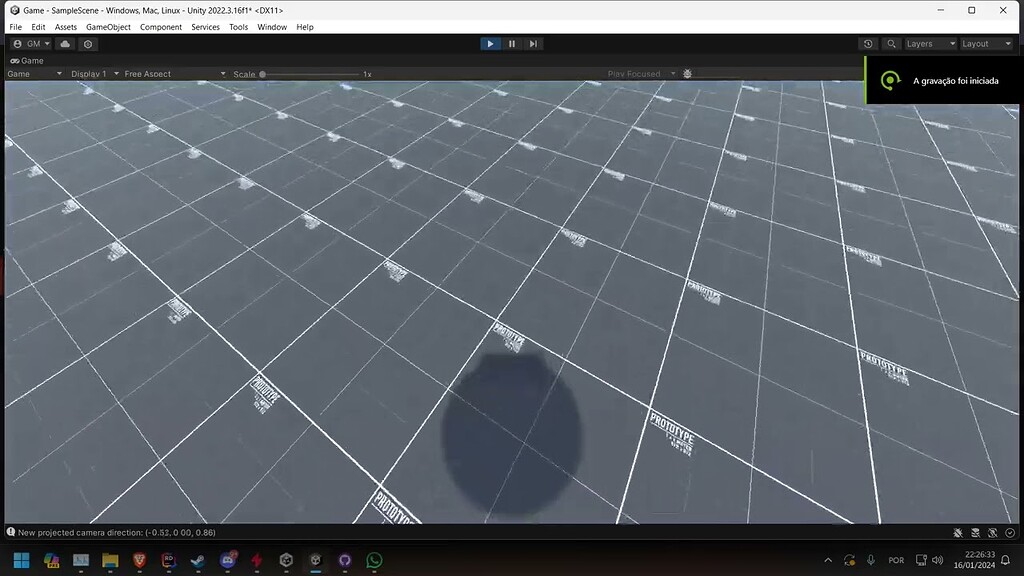Open the Layers dropdown
Image resolution: width=1024 pixels, height=576 pixels.
[x=931, y=44]
